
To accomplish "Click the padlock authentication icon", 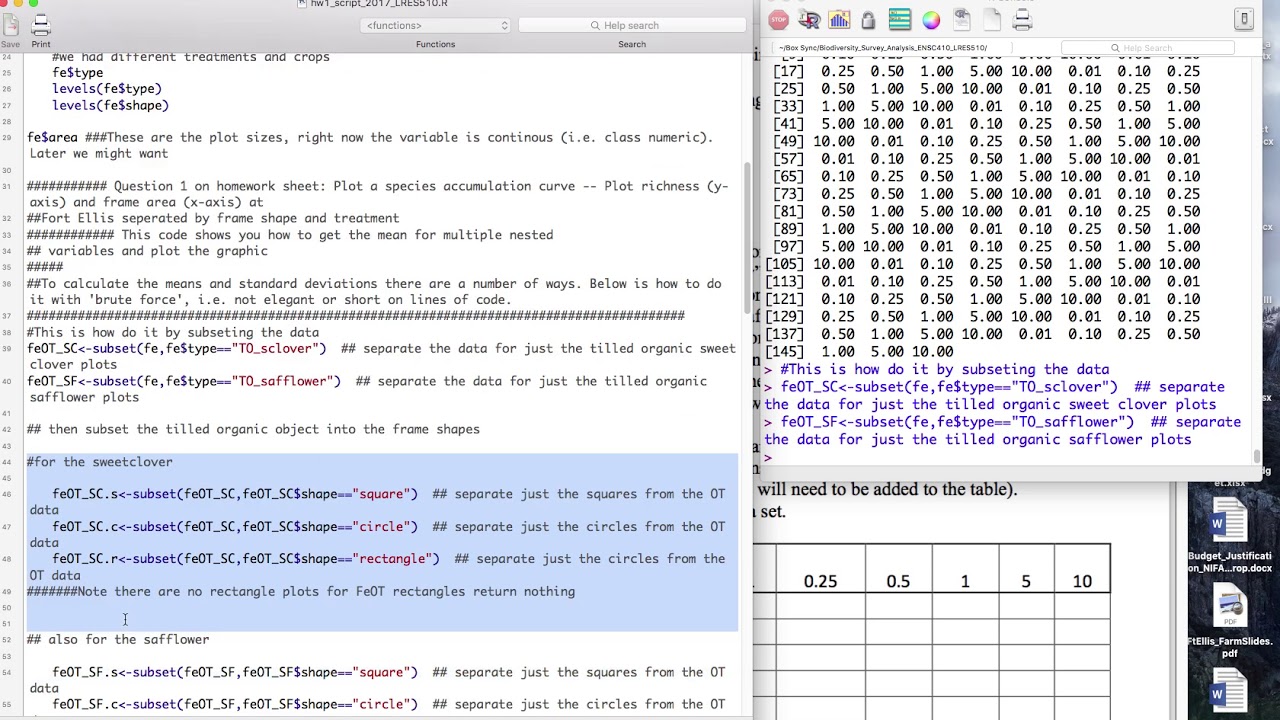I will [868, 20].
